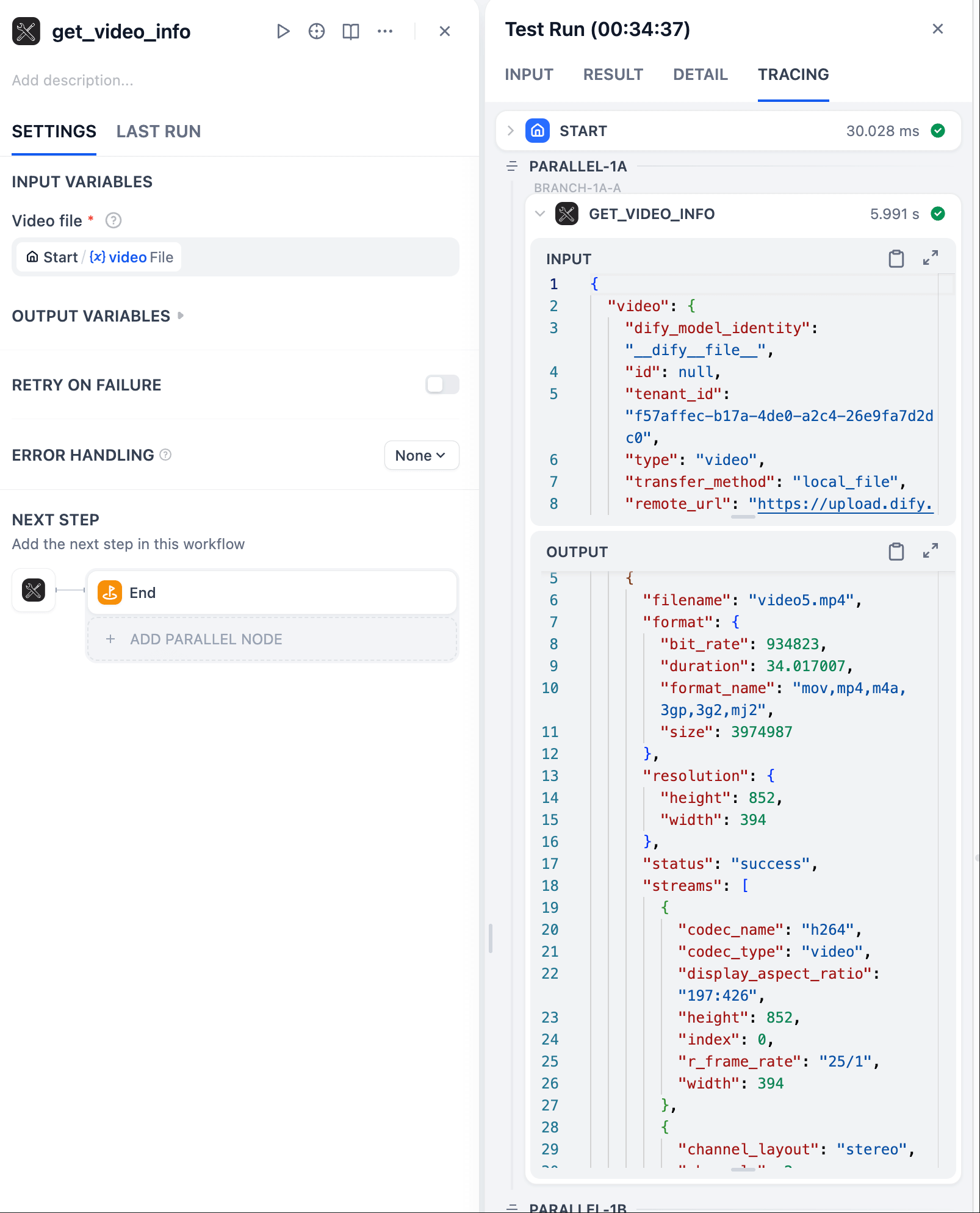The image size is (980, 1213).
Task: Switch to the RESULT tab
Action: (613, 74)
